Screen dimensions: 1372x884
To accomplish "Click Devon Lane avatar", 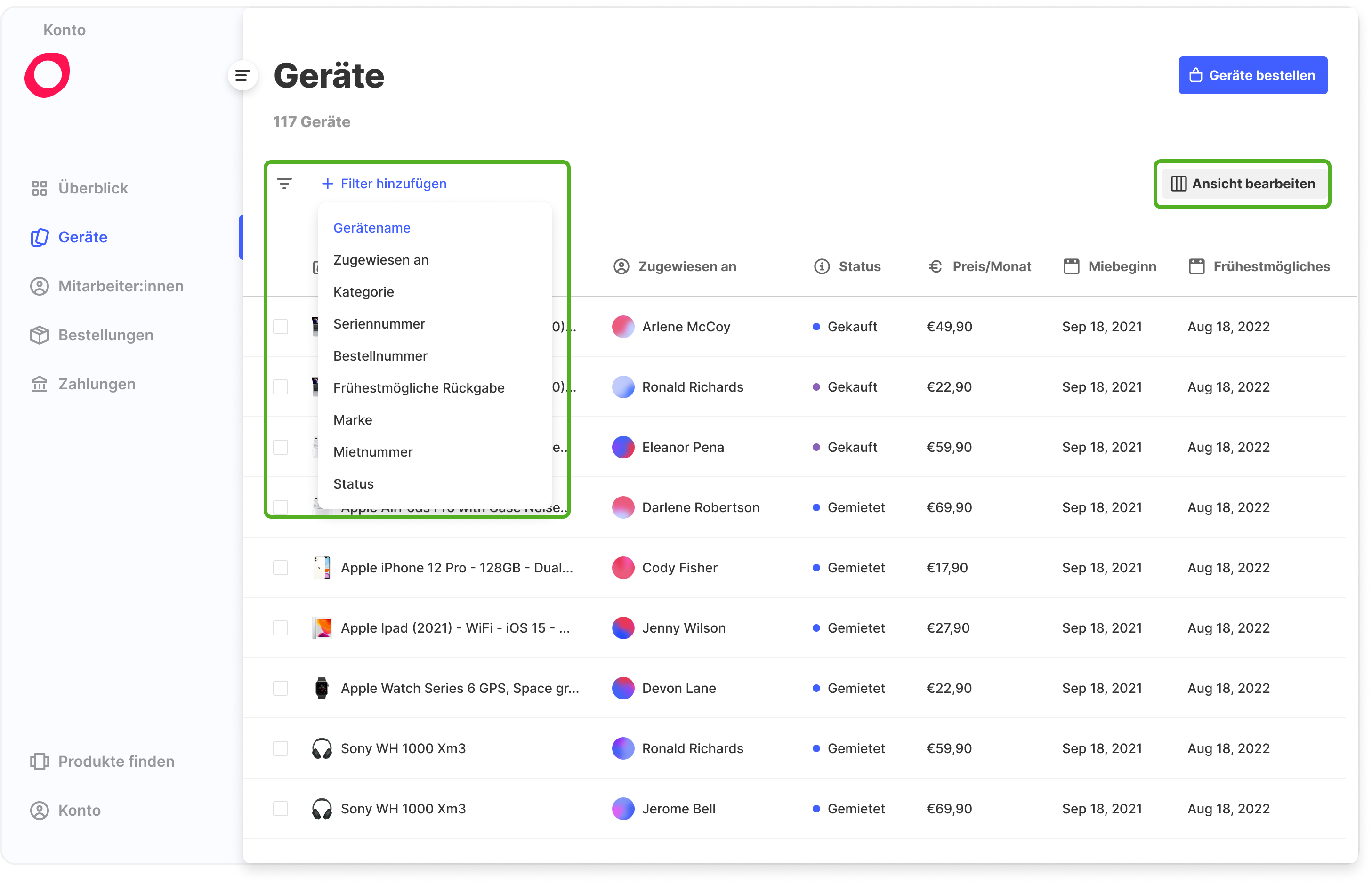I will [623, 688].
